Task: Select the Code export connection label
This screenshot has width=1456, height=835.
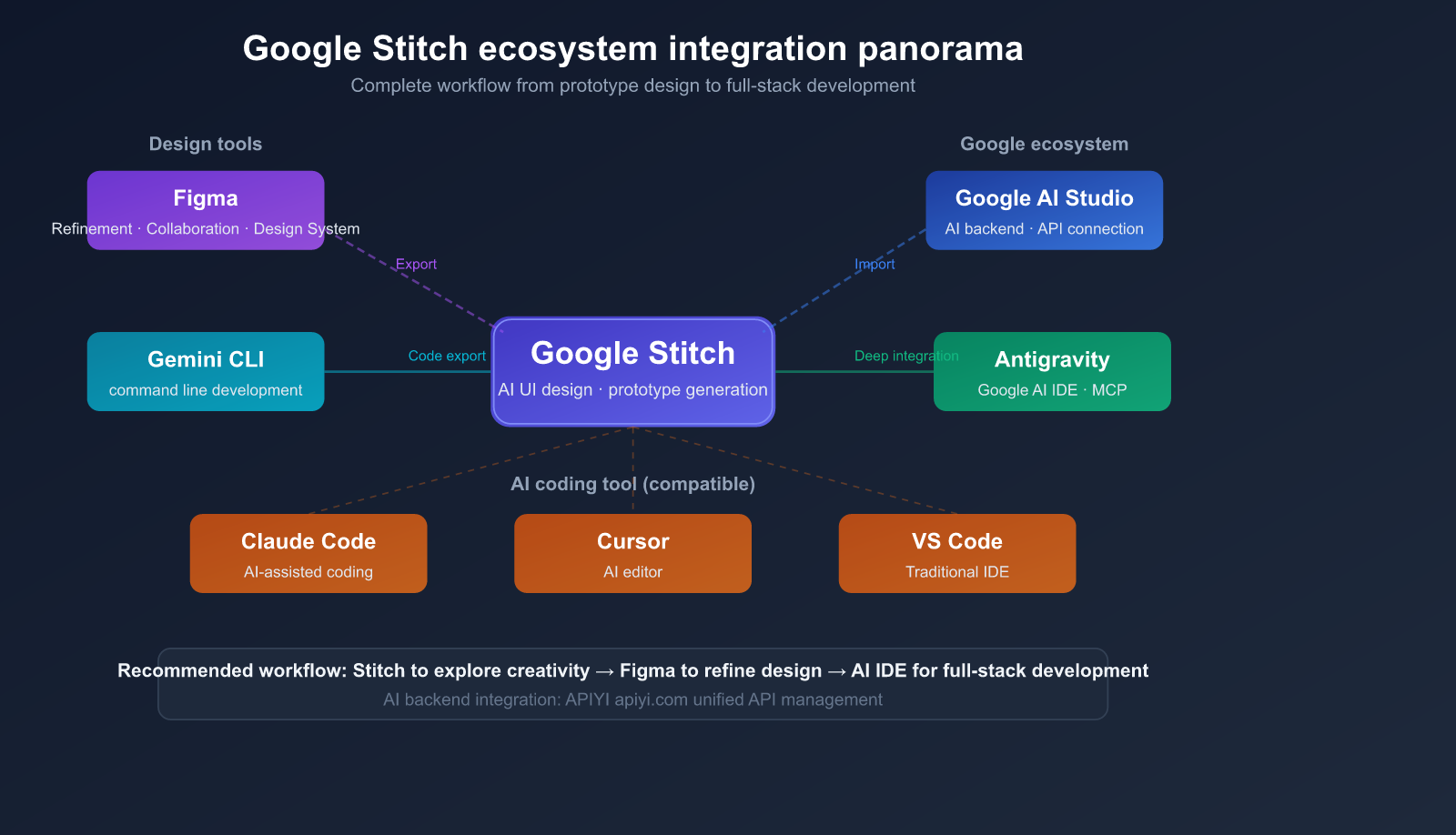Action: [x=447, y=356]
